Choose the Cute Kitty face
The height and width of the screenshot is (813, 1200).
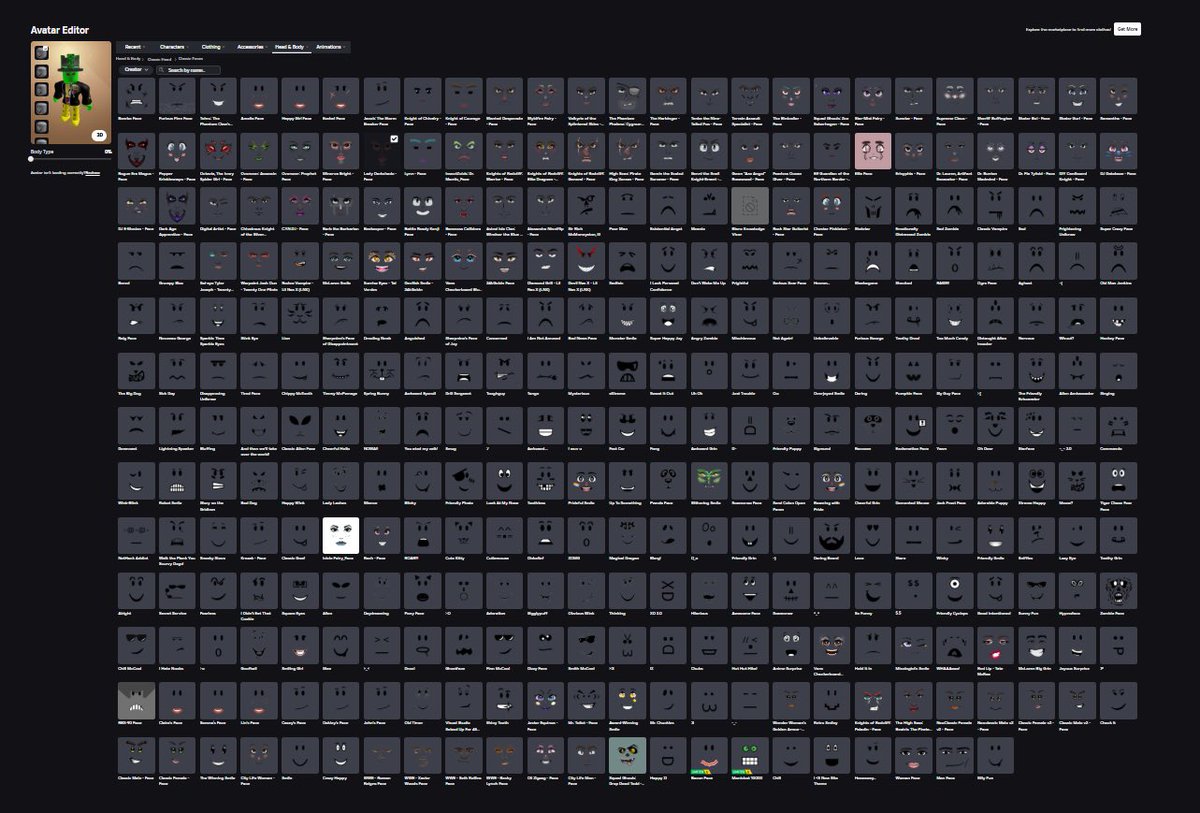[x=463, y=535]
